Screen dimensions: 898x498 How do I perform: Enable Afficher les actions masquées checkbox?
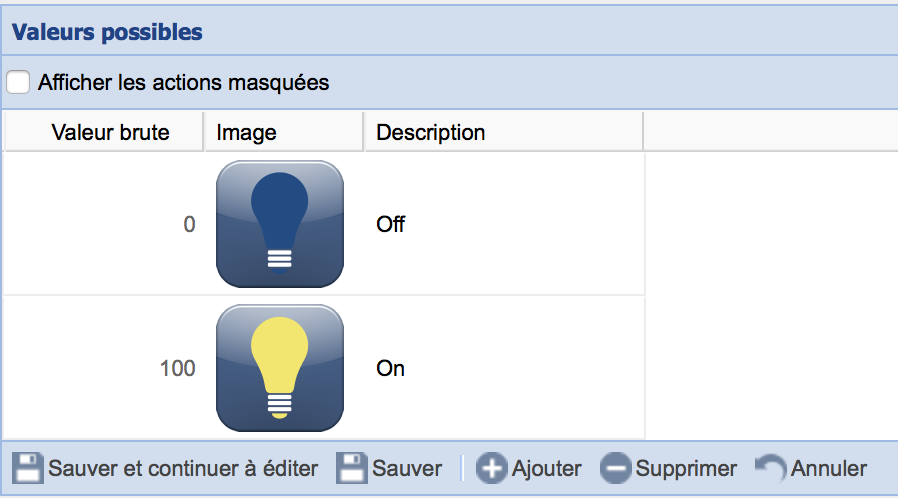click(19, 82)
